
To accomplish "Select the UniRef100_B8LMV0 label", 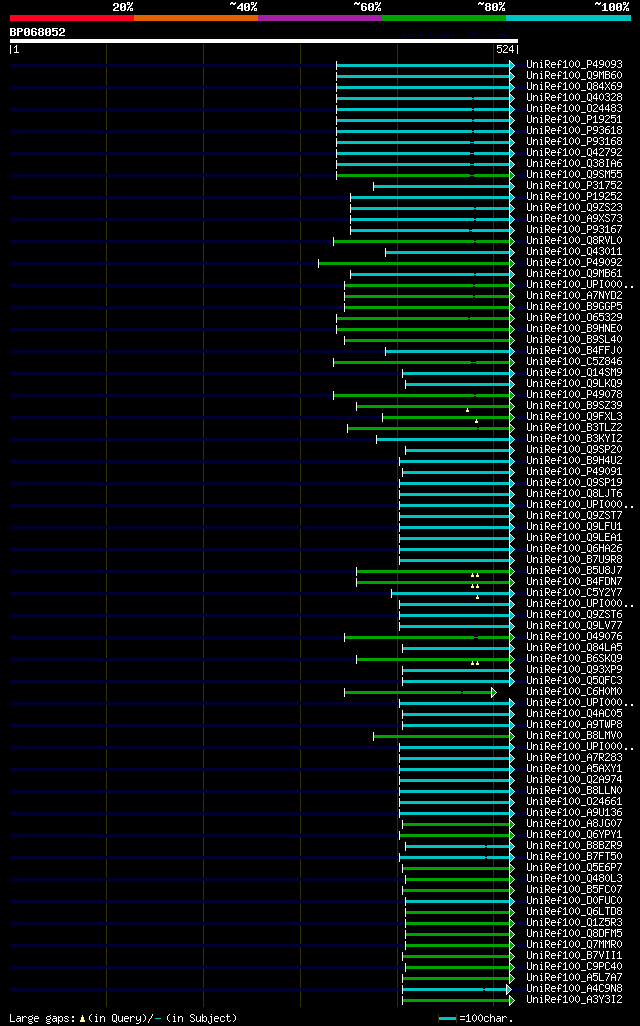I will pos(575,735).
